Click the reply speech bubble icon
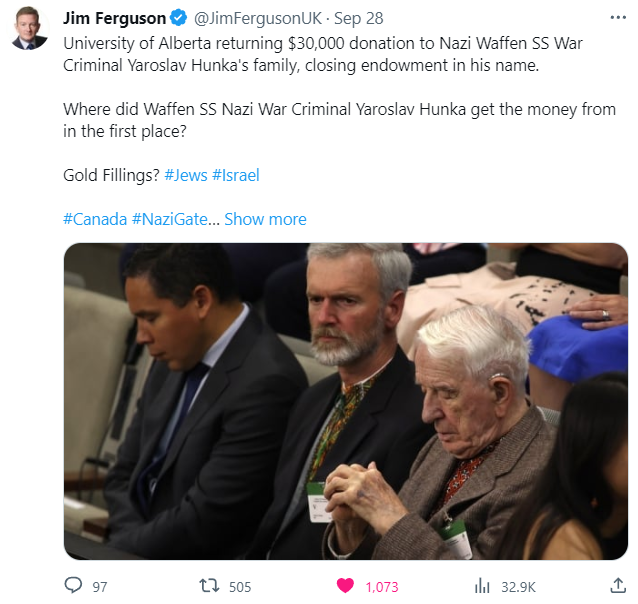This screenshot has height=604, width=638. point(73,585)
